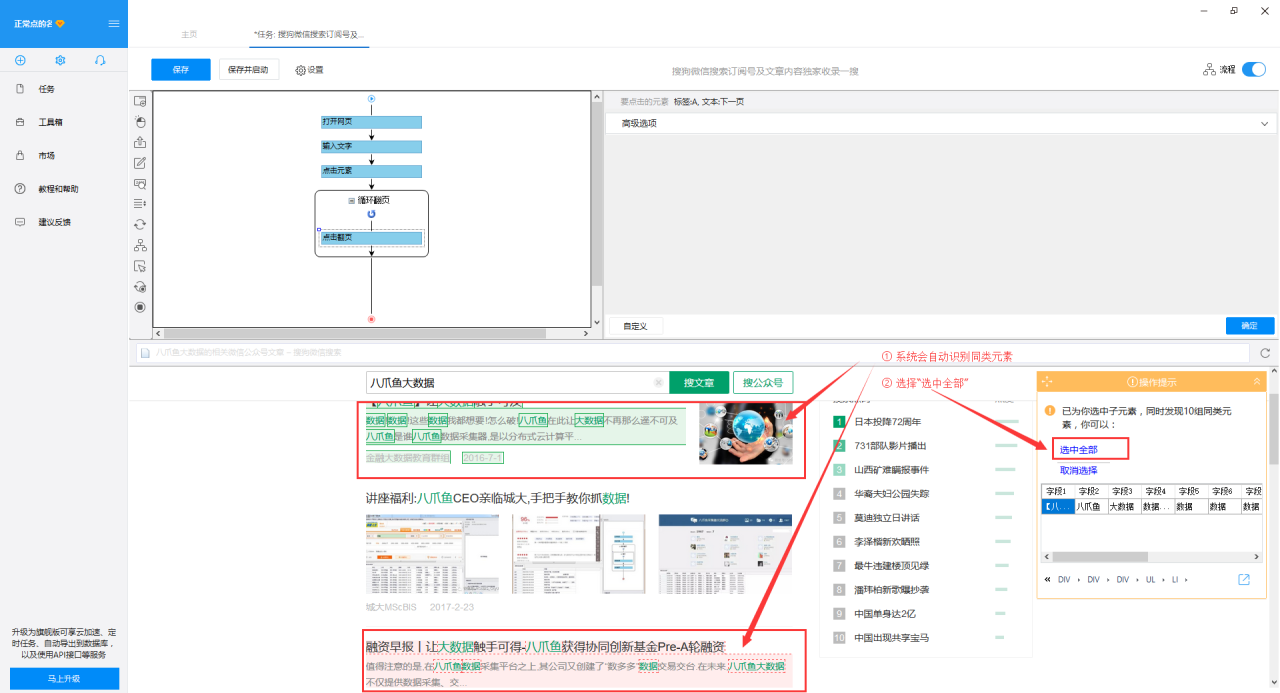
Task: Select the extract data tool icon
Action: [x=140, y=142]
